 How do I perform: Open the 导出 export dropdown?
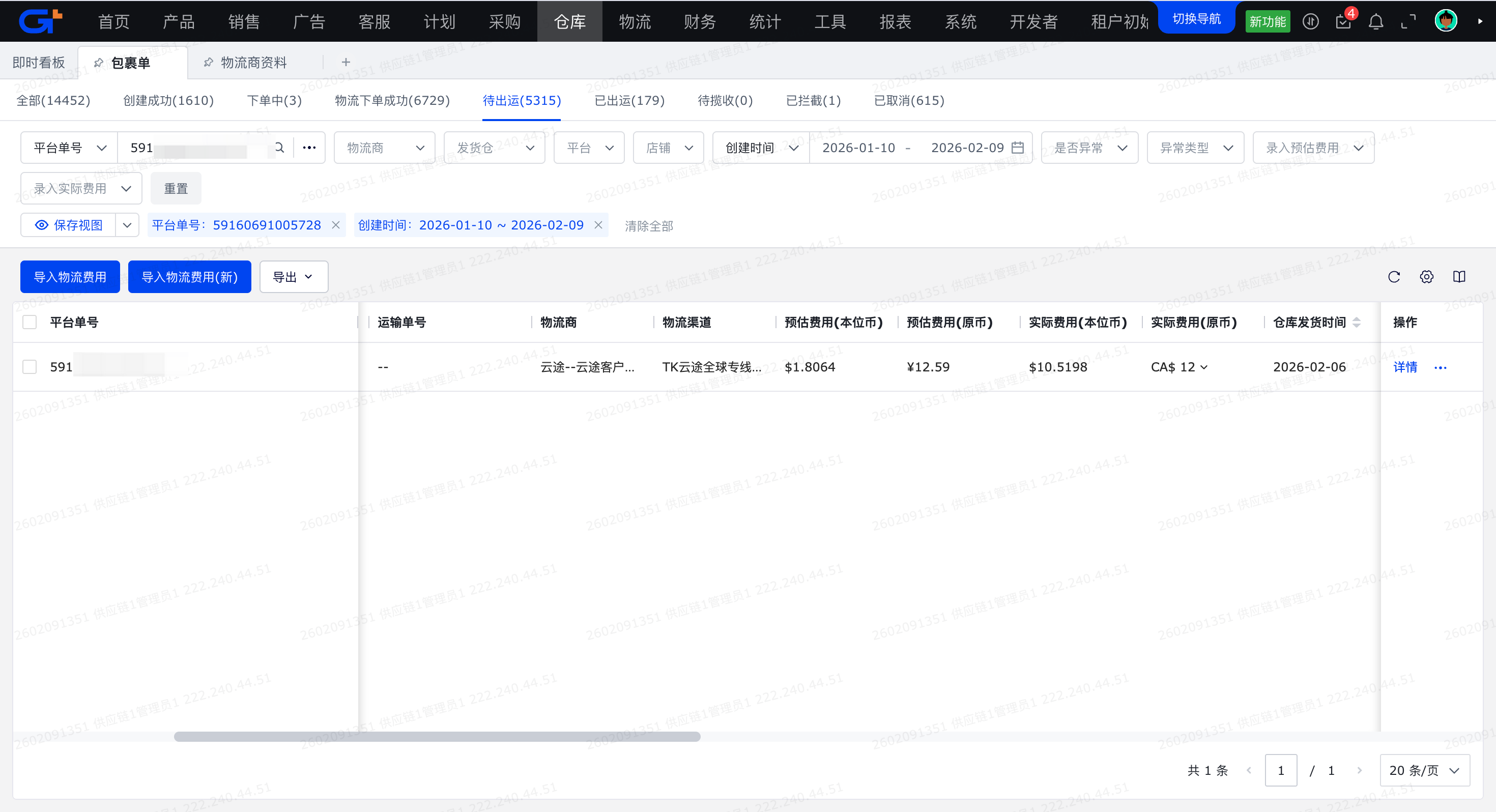[293, 277]
